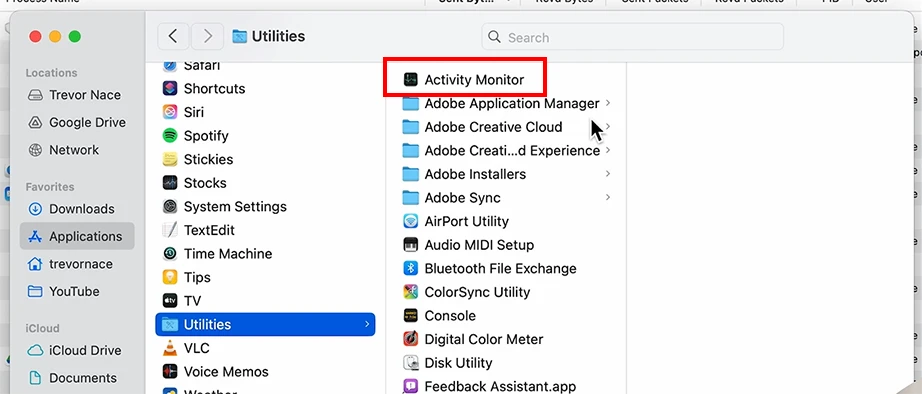Select the Stocks app icon
Viewport: 922px width, 394px height.
point(170,183)
